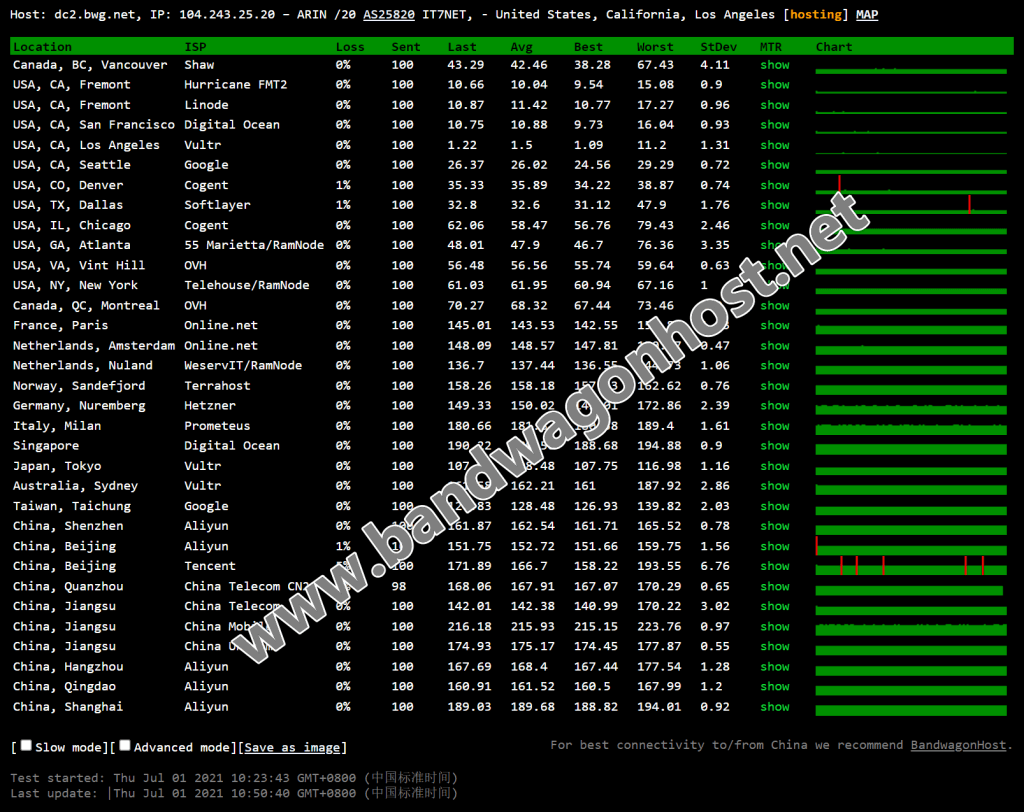
Task: Show MTR for China, Shenzhen row
Action: 775,526
